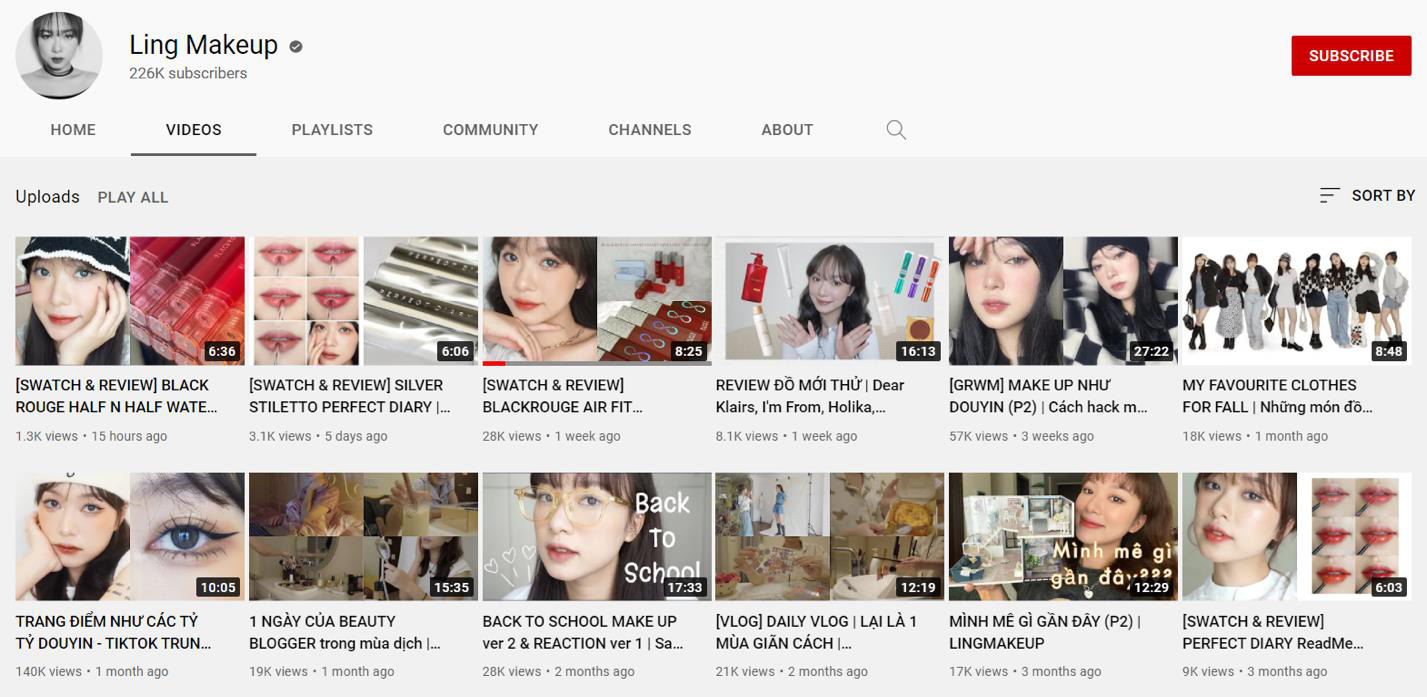This screenshot has width=1427, height=697.
Task: Select the Channels tab
Action: (649, 130)
